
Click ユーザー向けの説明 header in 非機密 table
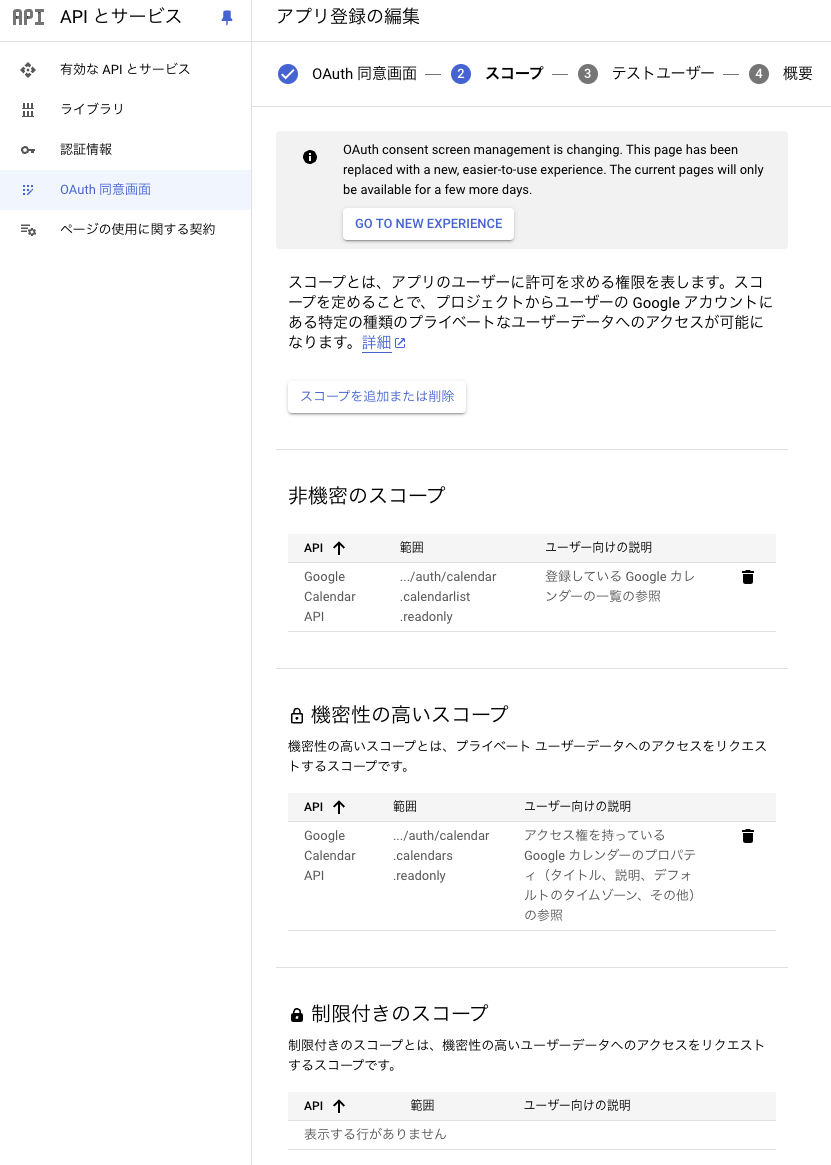pos(598,548)
